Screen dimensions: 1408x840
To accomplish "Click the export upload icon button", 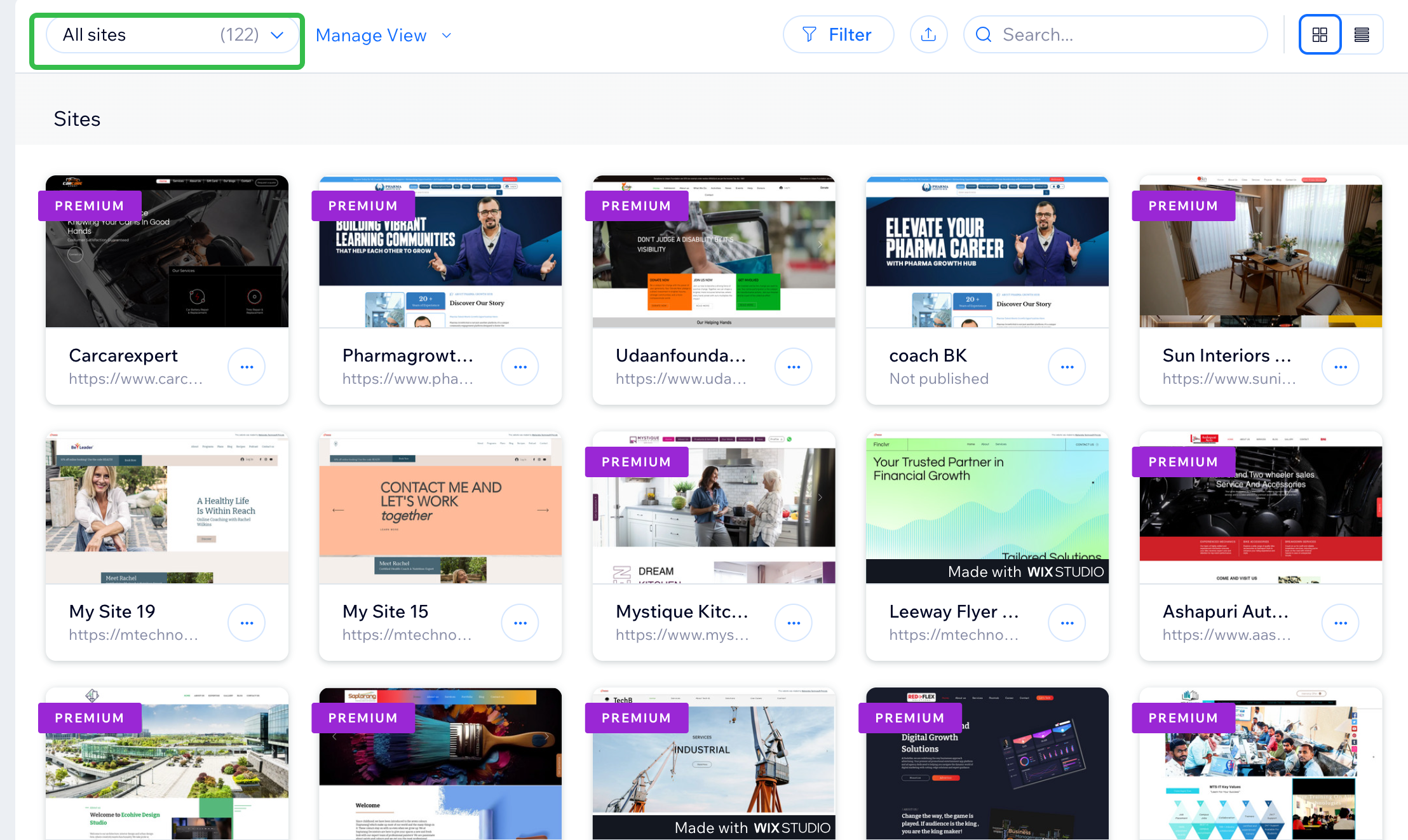I will tap(928, 34).
